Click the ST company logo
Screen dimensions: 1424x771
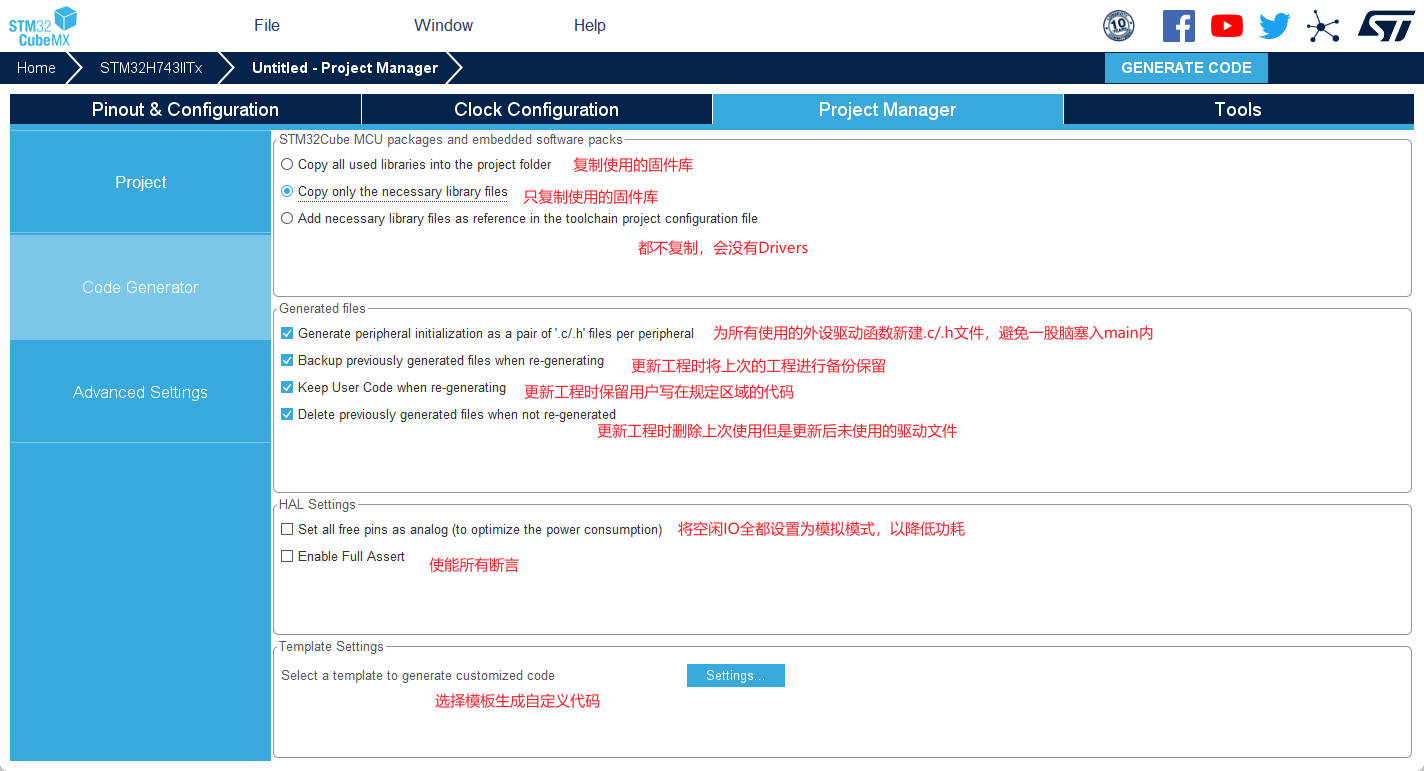point(1386,26)
